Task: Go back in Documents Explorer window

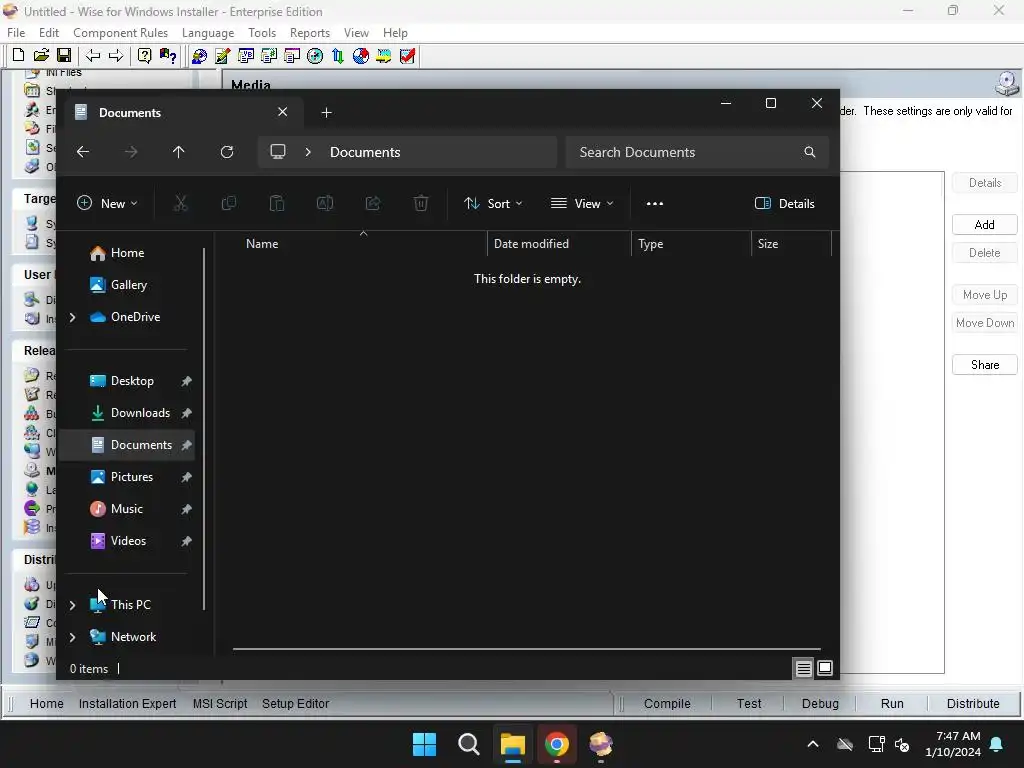Action: (x=83, y=152)
